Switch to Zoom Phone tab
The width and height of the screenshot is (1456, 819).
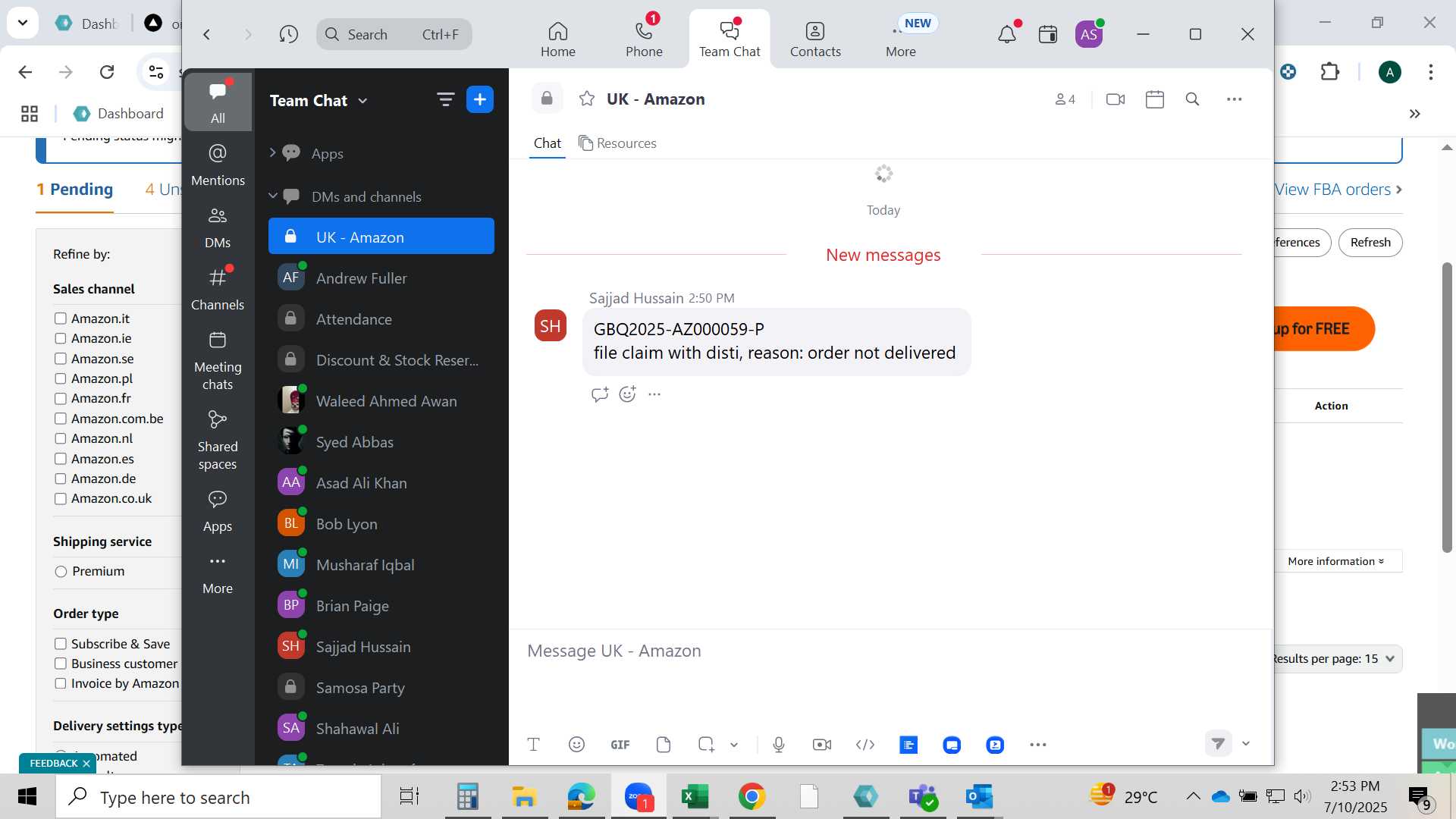coord(644,39)
